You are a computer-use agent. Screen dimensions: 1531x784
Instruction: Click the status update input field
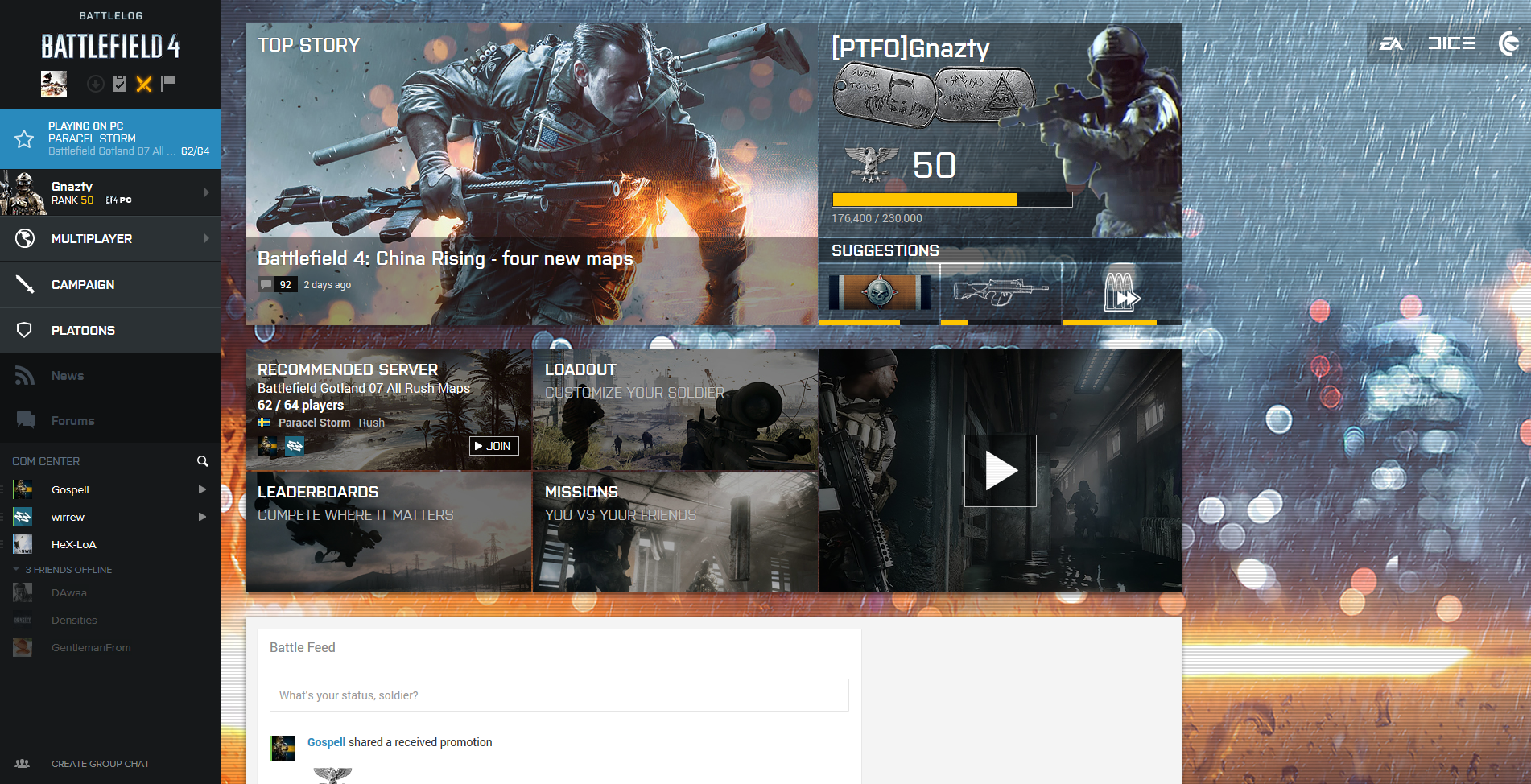(559, 695)
